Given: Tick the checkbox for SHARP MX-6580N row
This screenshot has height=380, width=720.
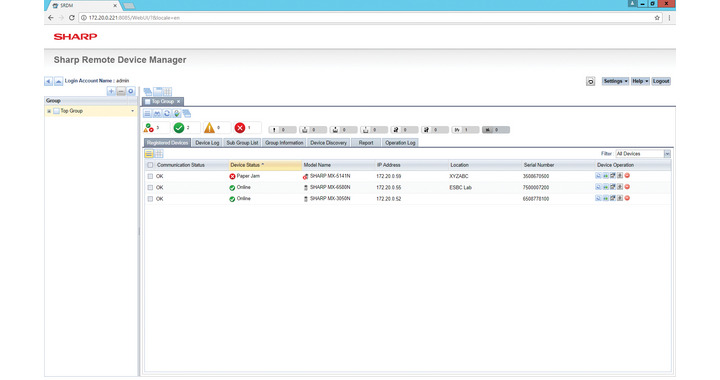Looking at the screenshot, I should (x=150, y=188).
